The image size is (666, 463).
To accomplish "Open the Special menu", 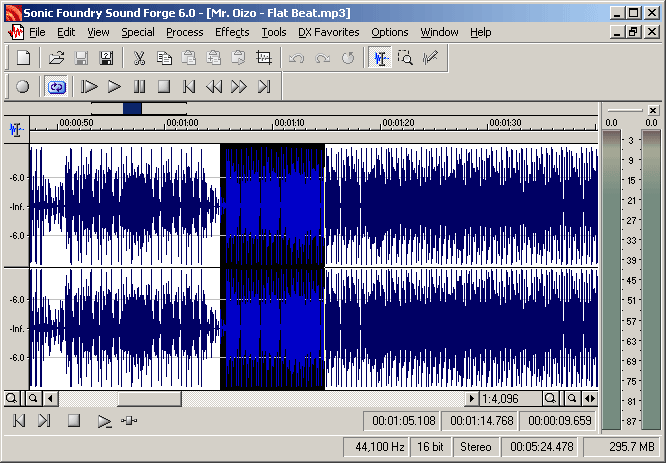I will [x=138, y=32].
